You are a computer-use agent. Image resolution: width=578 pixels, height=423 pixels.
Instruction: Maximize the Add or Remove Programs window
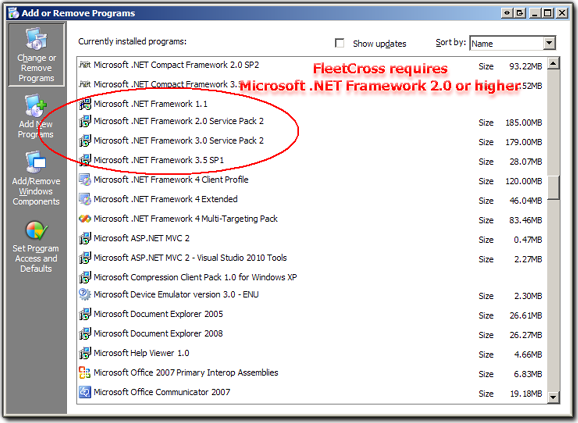click(x=548, y=13)
